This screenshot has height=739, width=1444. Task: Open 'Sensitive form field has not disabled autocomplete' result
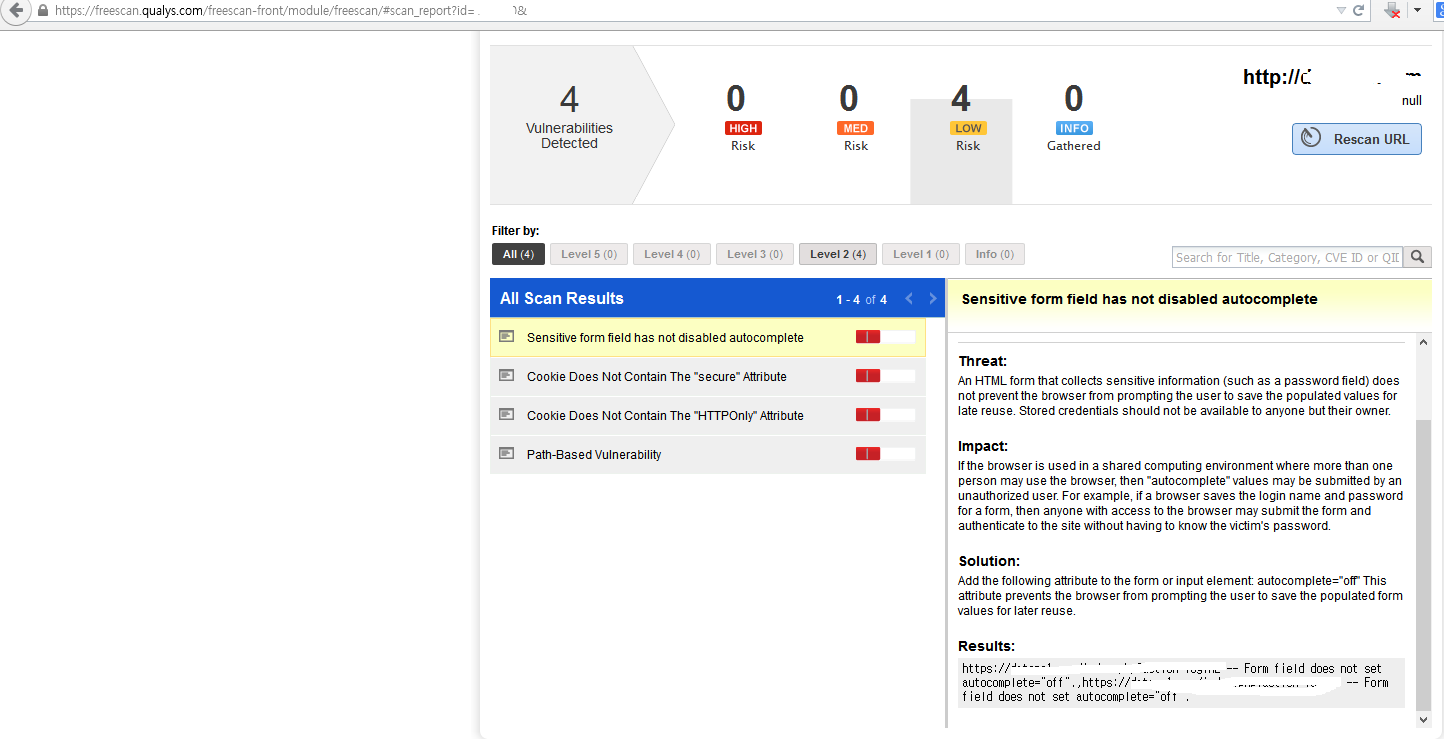point(708,337)
